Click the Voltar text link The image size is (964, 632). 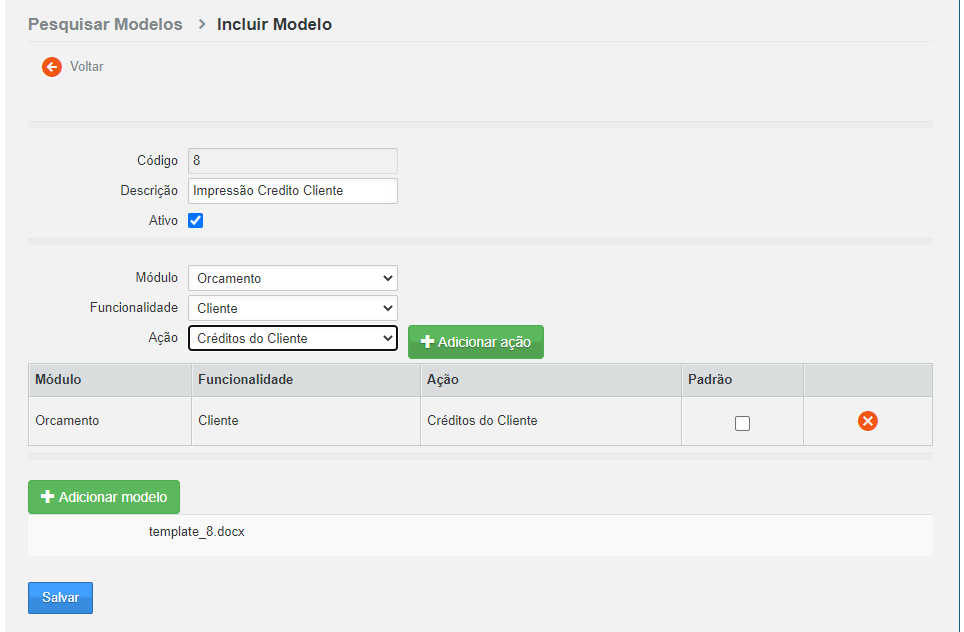[x=86, y=67]
